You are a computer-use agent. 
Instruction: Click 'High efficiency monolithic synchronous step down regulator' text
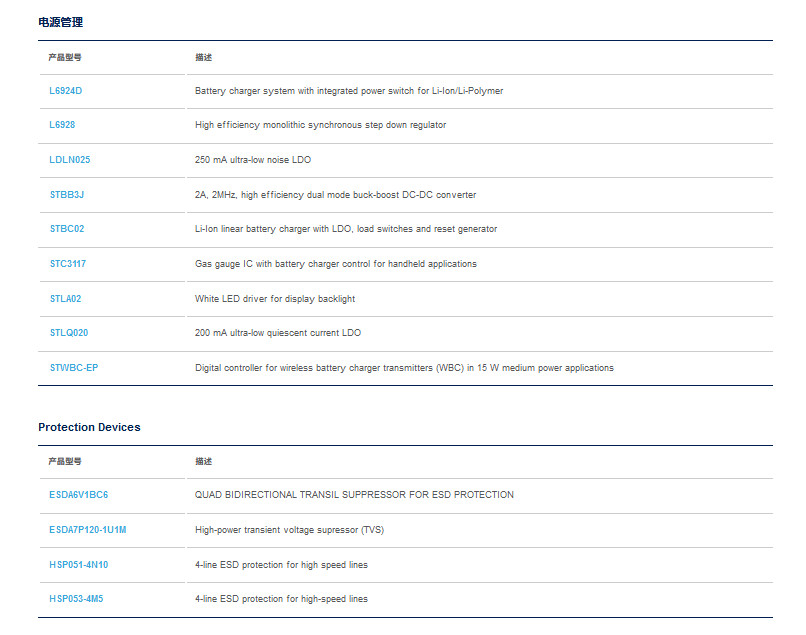point(320,125)
